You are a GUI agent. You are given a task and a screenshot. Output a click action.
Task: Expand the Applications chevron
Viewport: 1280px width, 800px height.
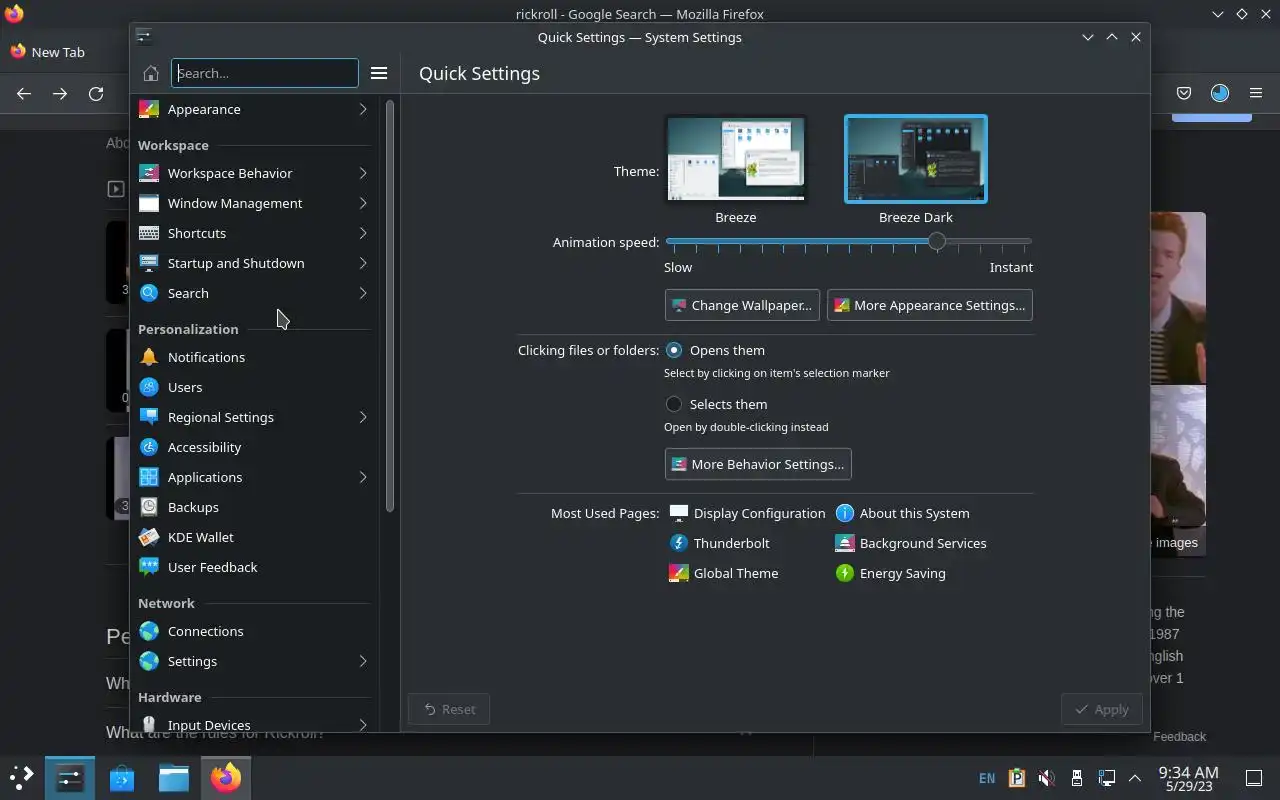[x=363, y=477]
